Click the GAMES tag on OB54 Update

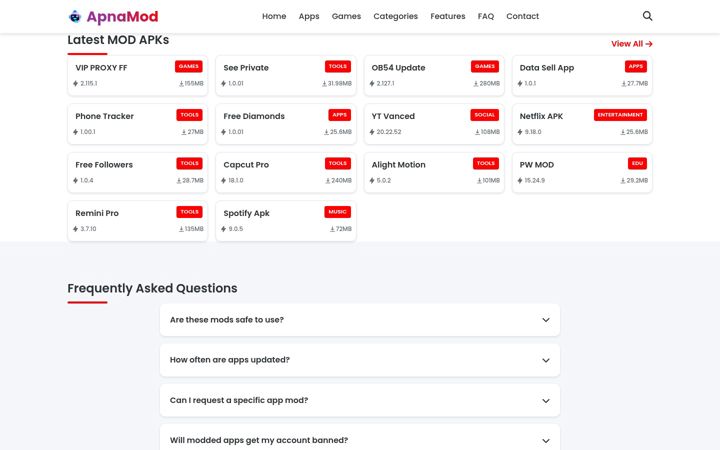click(x=484, y=67)
